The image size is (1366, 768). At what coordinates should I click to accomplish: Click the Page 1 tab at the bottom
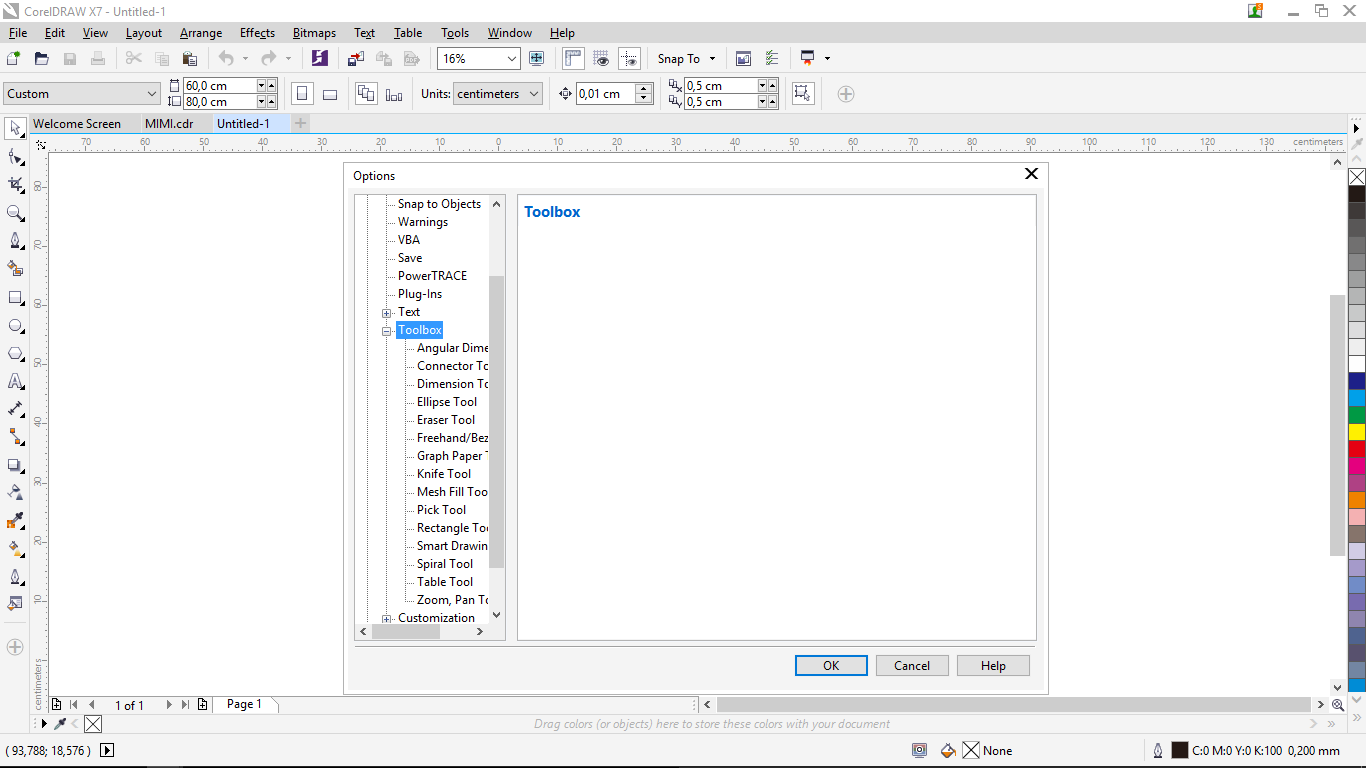point(244,705)
